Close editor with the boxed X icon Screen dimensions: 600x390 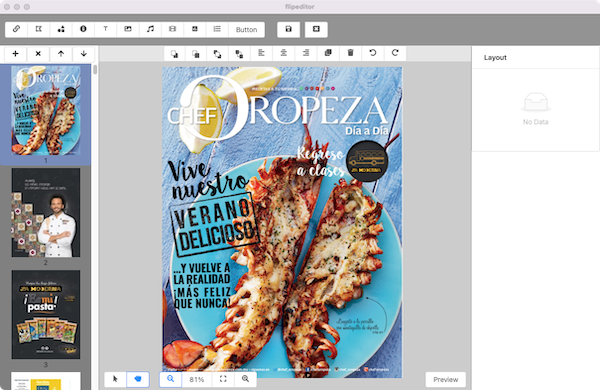[316, 29]
